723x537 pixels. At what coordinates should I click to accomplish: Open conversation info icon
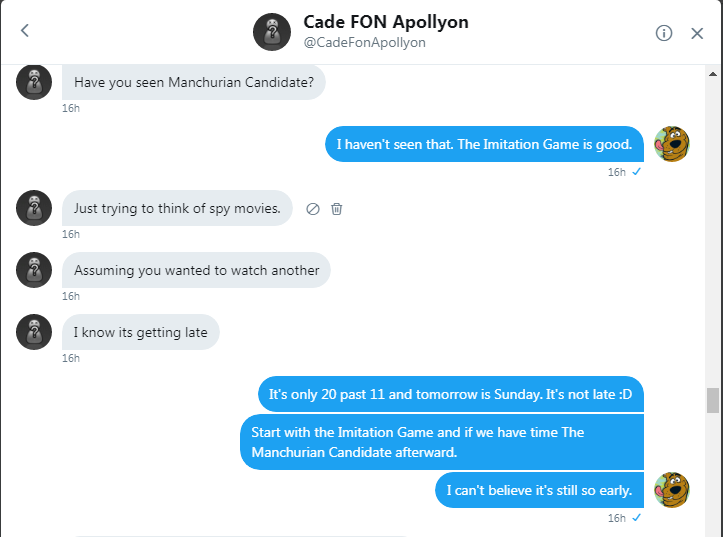pyautogui.click(x=664, y=33)
